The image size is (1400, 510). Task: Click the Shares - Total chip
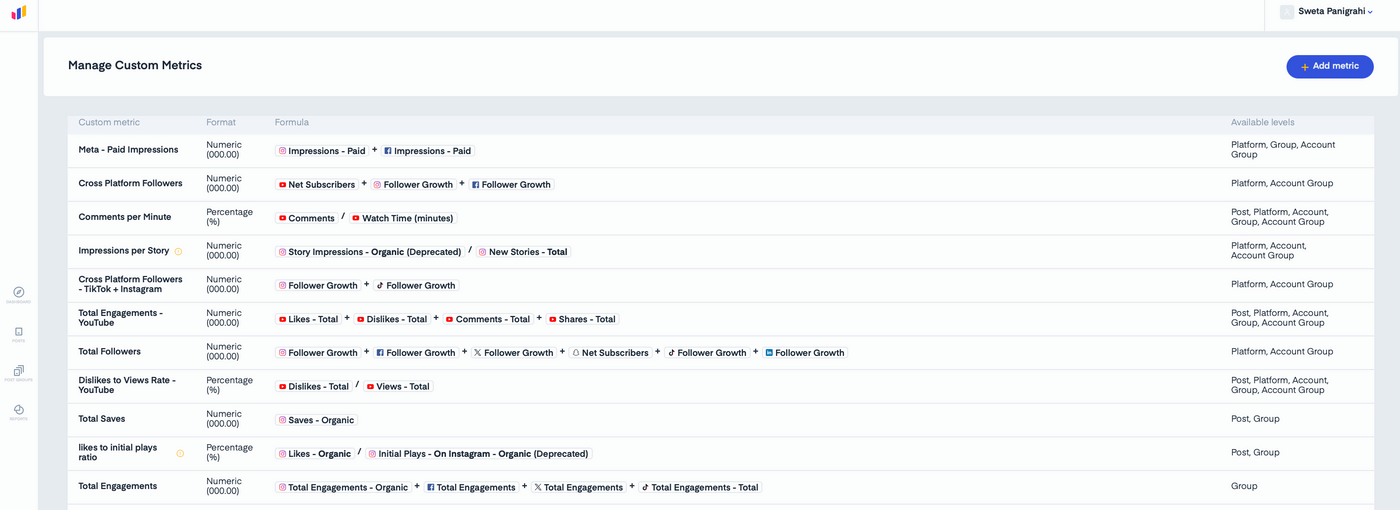click(582, 319)
